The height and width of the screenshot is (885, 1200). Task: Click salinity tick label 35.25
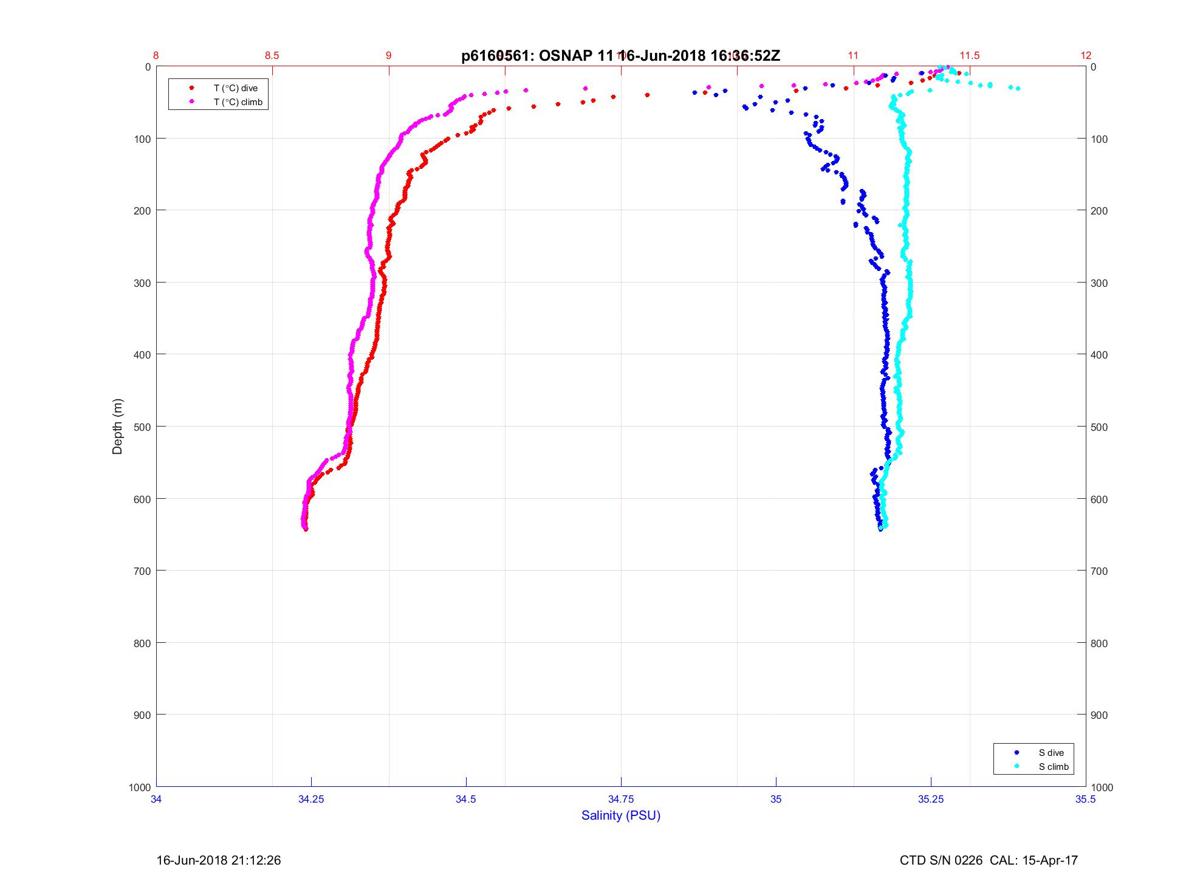[931, 799]
